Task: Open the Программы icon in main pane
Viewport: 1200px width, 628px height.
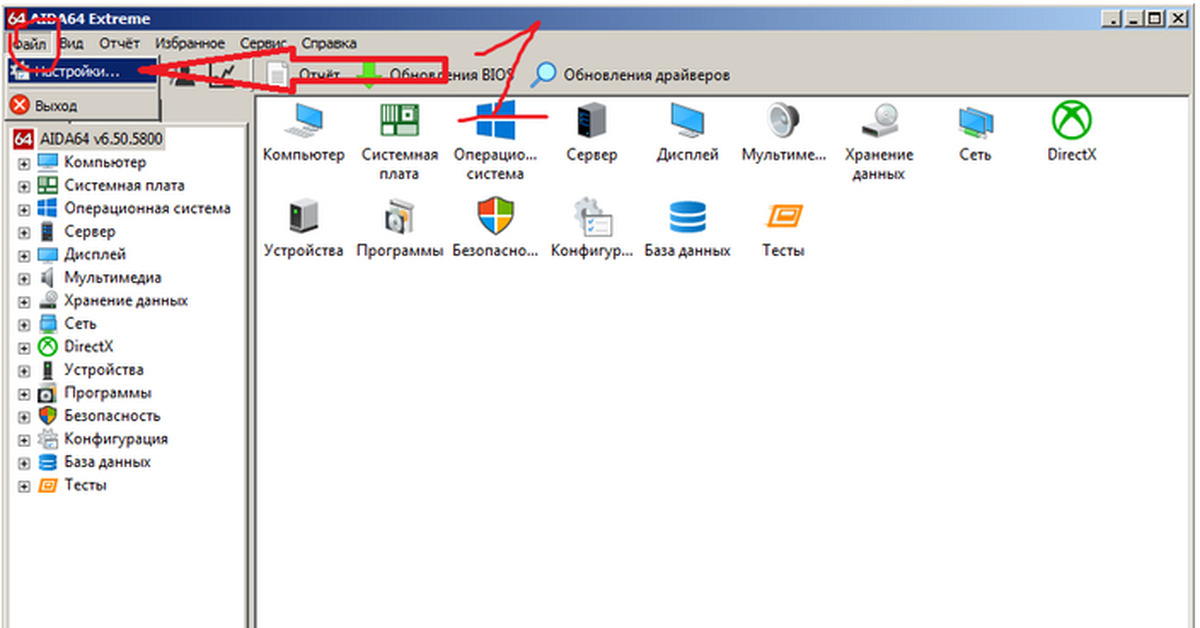Action: click(x=400, y=217)
